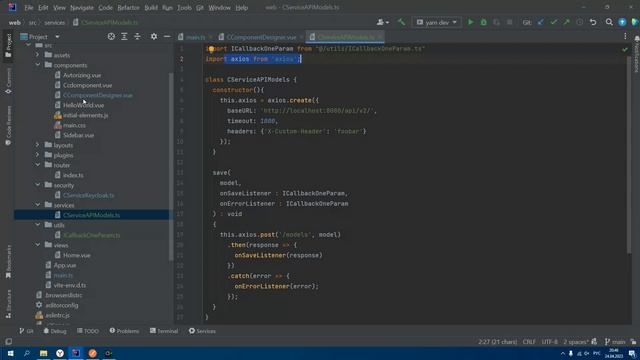Viewport: 640px width, 360px height.
Task: Open the Structure tool window
Action: click(x=8, y=304)
